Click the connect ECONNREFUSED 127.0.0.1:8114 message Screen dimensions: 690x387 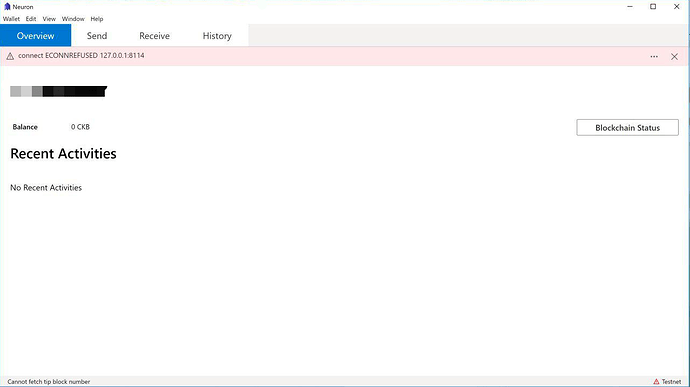(x=81, y=55)
